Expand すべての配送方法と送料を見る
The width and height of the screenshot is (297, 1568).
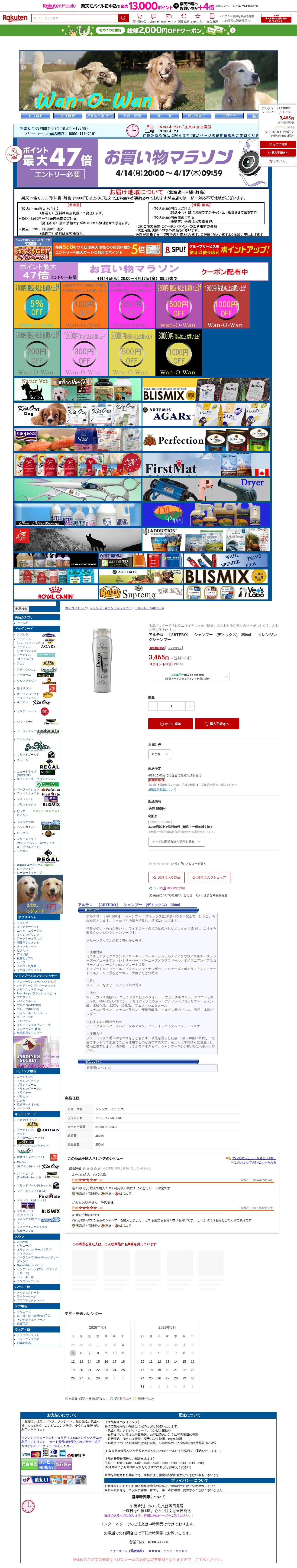pos(177,841)
